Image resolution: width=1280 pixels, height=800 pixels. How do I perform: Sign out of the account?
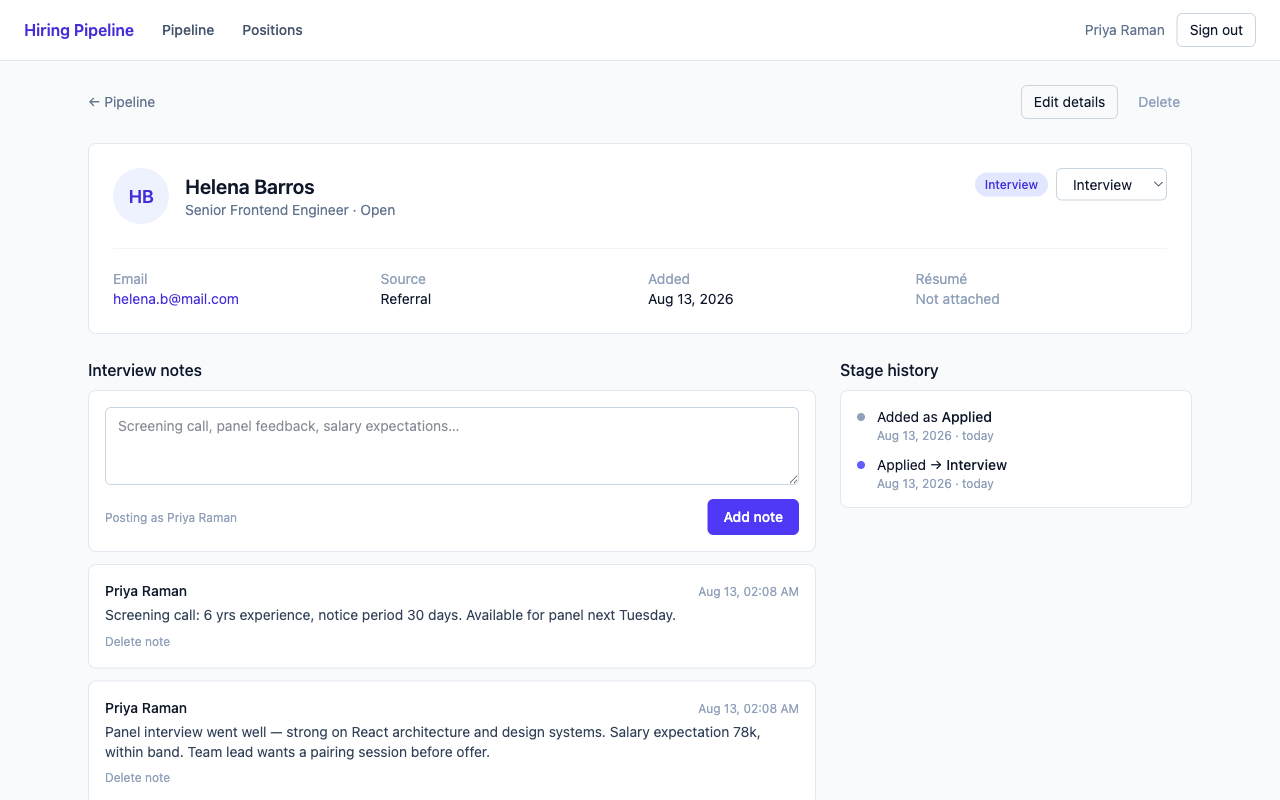point(1216,30)
